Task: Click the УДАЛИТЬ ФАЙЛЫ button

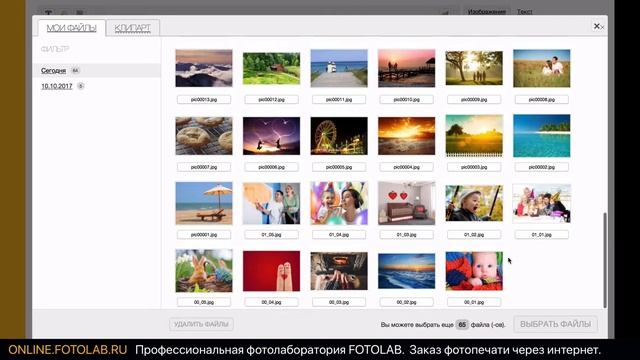Action: (201, 324)
